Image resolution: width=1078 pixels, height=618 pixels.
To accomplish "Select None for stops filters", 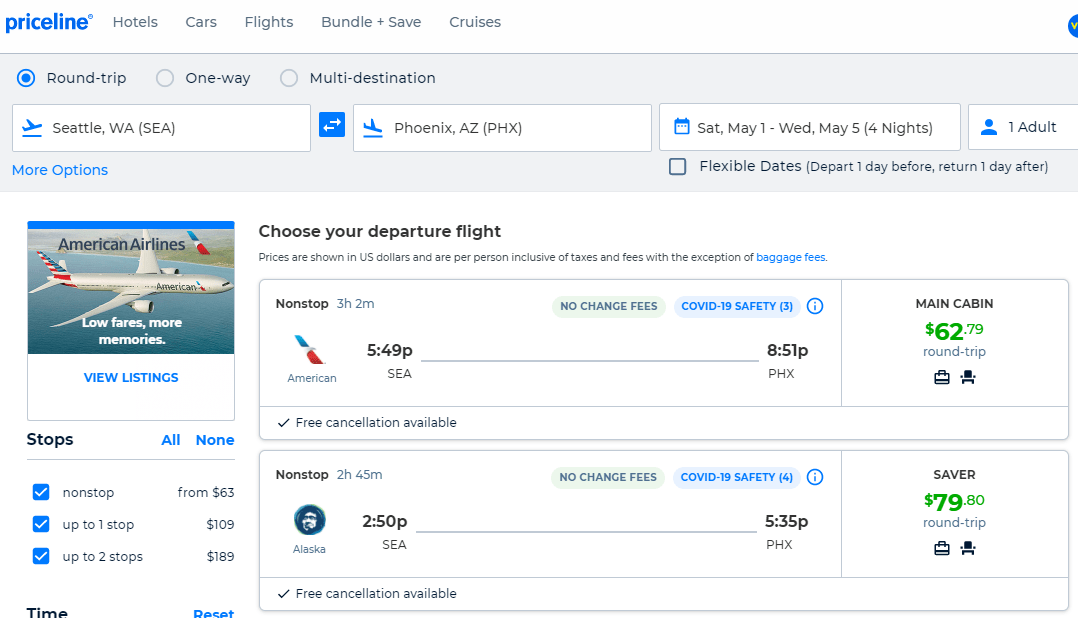I will point(215,440).
